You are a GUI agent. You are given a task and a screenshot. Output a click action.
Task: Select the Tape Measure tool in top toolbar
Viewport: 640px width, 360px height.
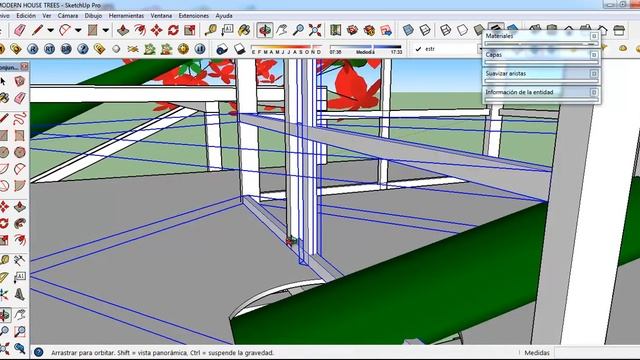(x=211, y=30)
